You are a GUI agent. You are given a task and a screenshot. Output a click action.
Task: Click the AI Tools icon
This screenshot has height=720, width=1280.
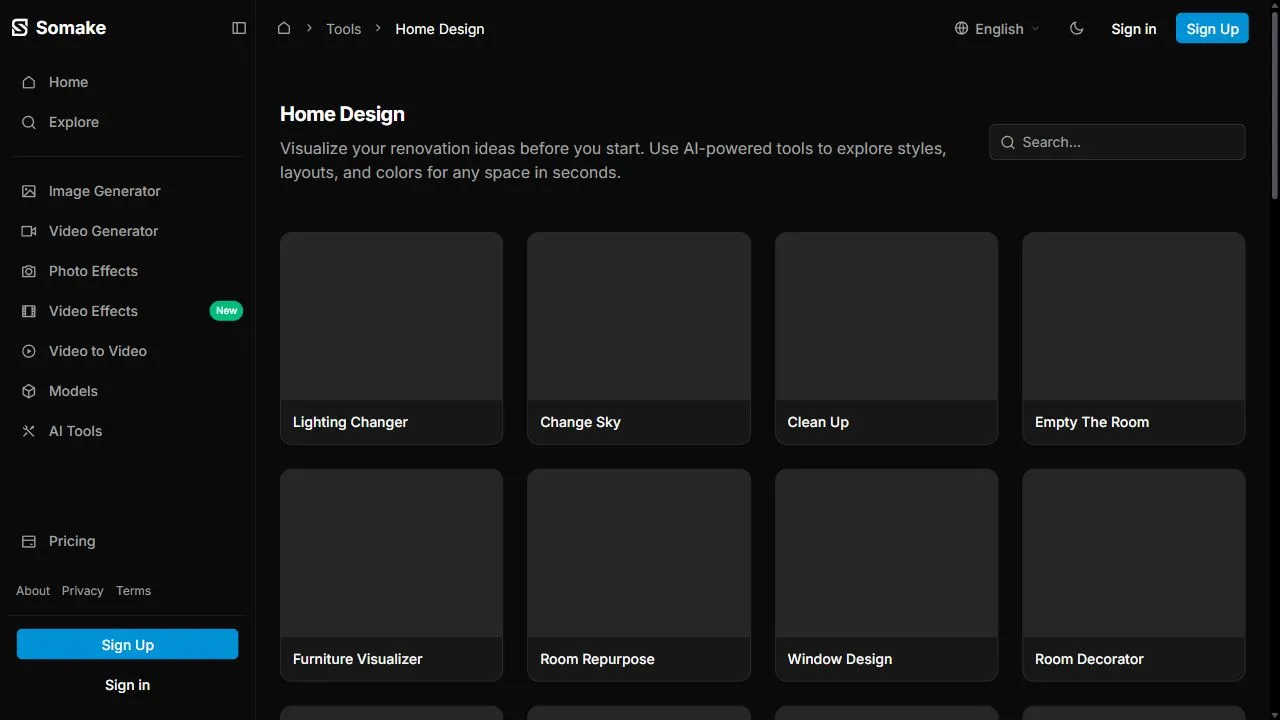point(29,431)
